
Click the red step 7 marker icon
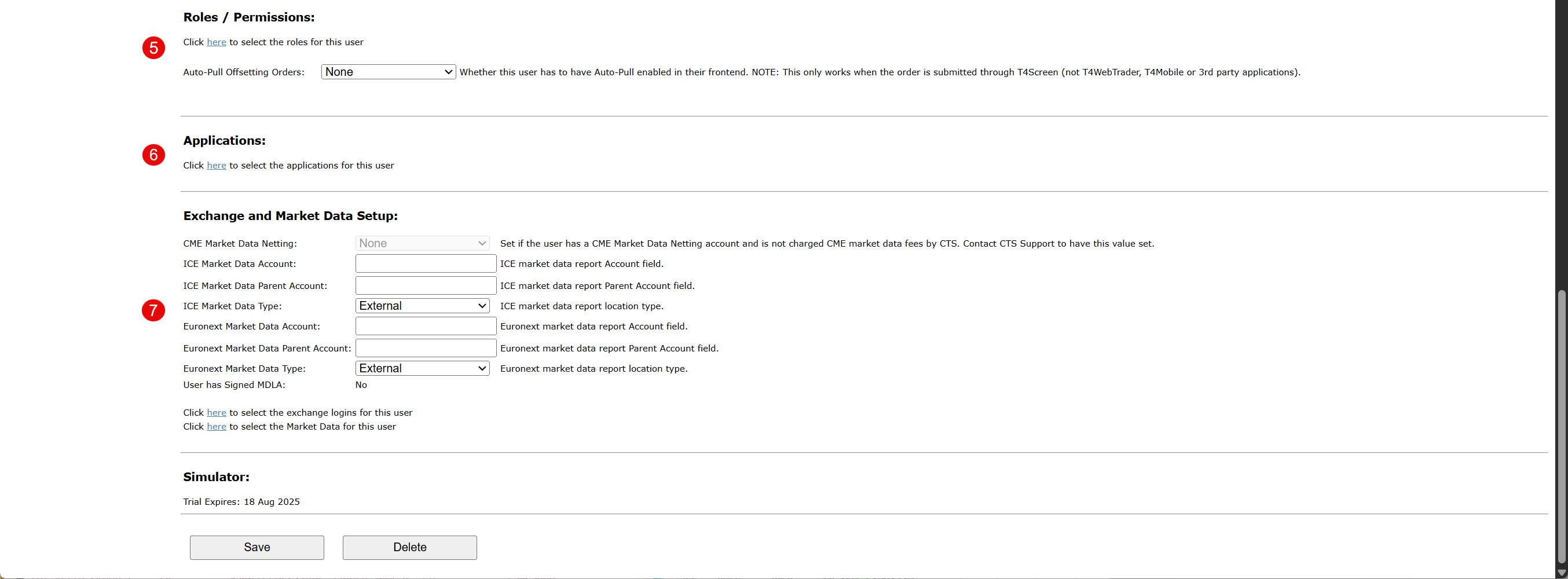pyautogui.click(x=153, y=310)
